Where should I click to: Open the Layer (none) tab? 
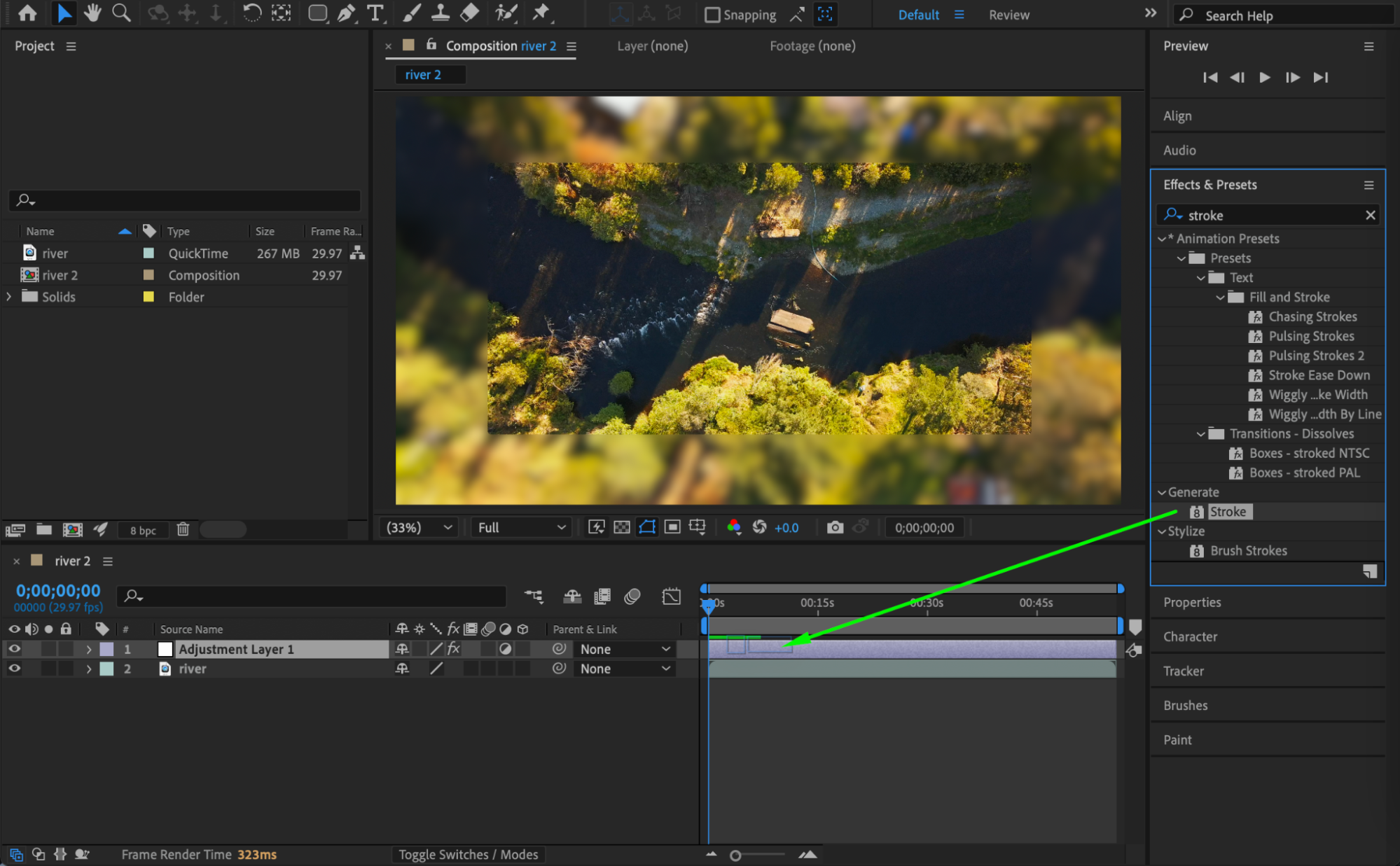652,46
